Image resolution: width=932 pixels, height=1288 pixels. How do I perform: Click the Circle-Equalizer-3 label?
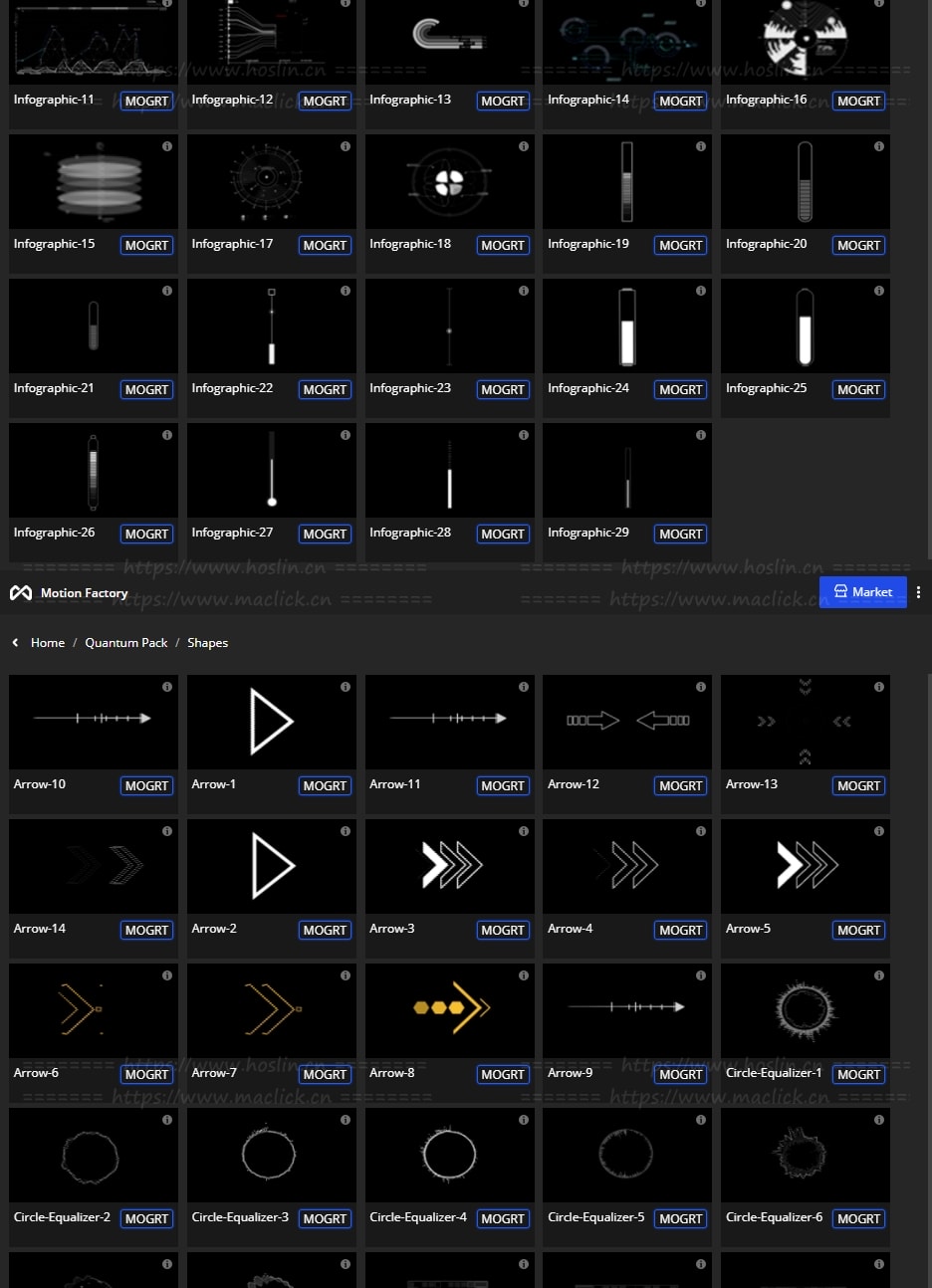click(x=240, y=1217)
